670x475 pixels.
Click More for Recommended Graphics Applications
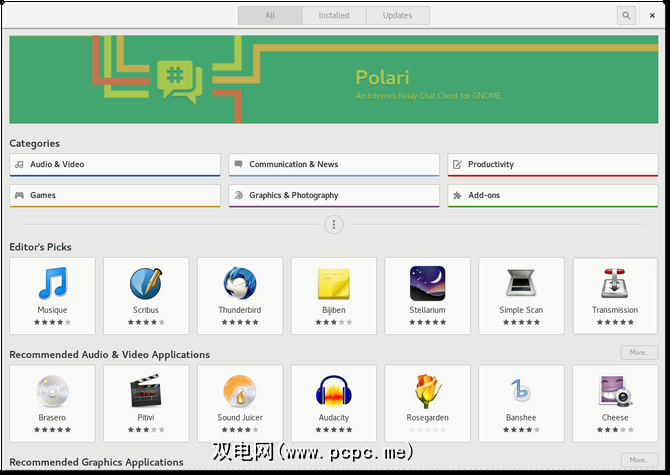639,460
